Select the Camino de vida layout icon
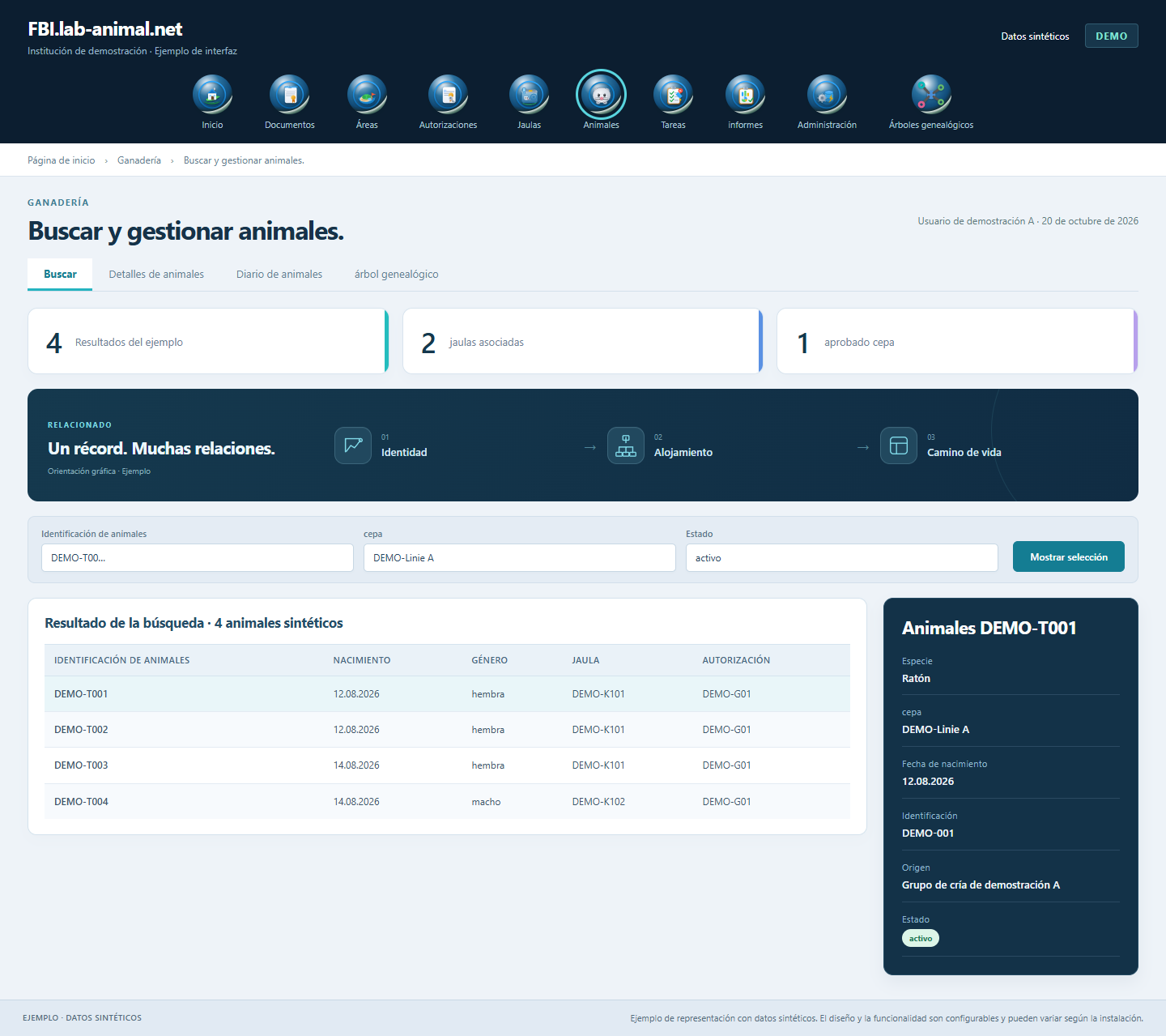The width and height of the screenshot is (1166, 1036). point(899,446)
